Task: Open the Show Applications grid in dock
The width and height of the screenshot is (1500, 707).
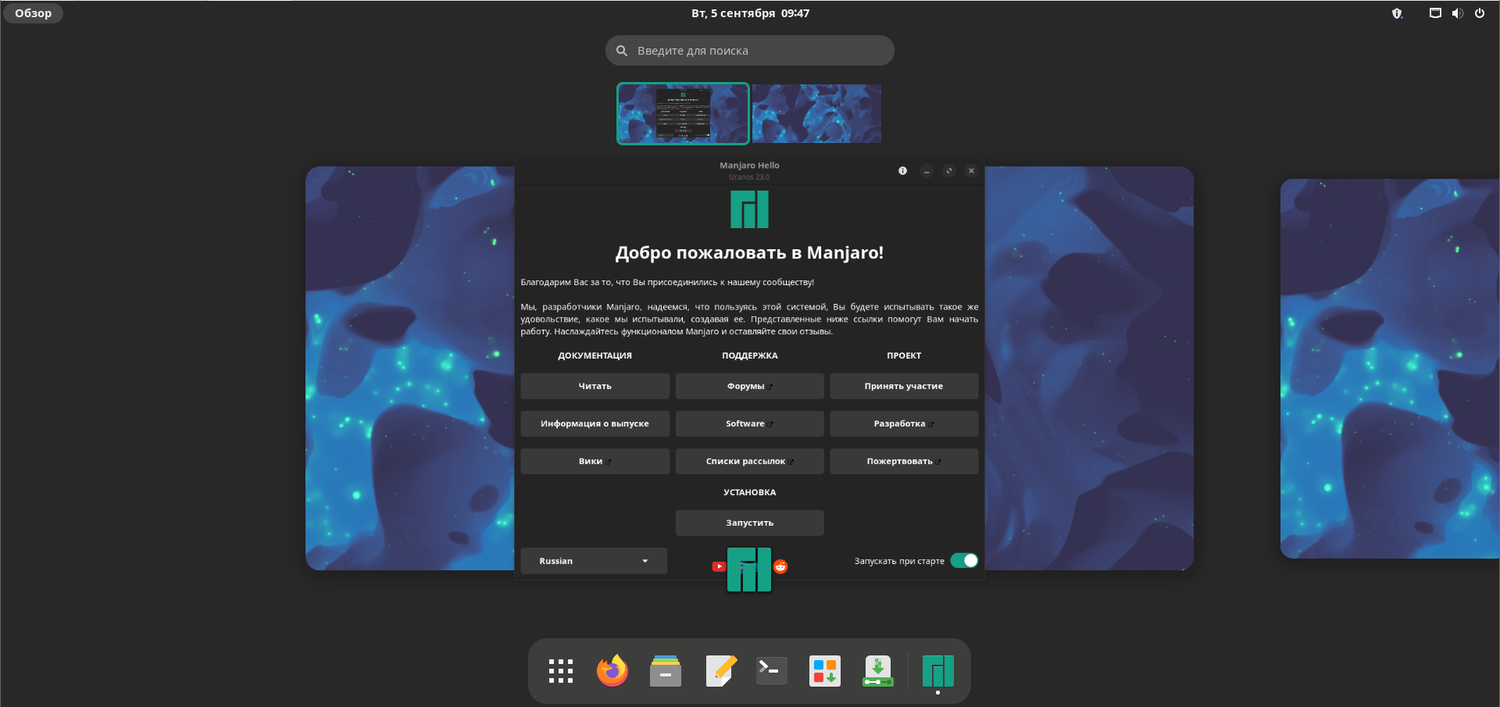Action: coord(561,671)
